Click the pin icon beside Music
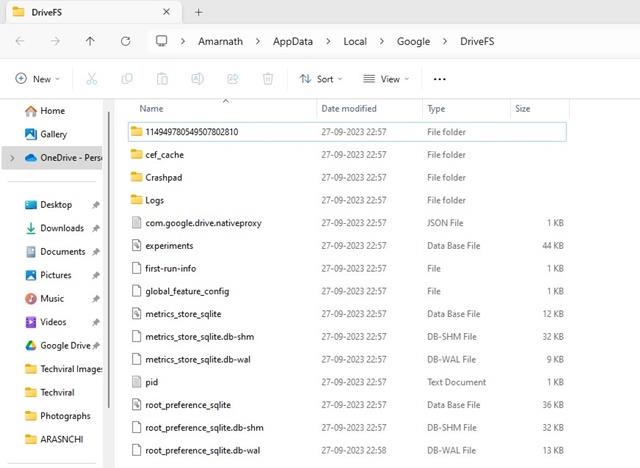This screenshot has height=468, width=640. [x=96, y=299]
